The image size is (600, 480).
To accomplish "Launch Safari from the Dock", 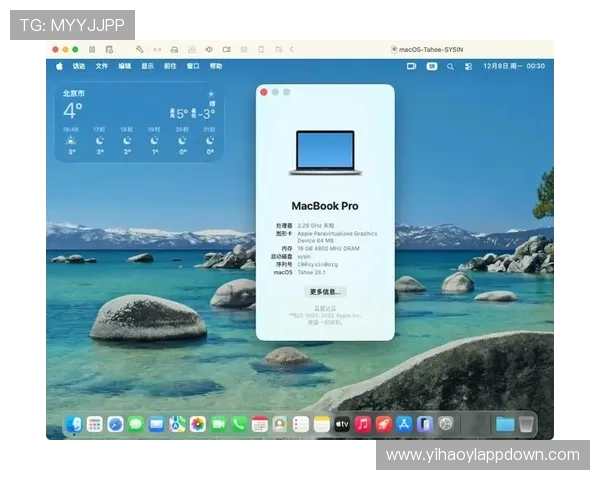I will [115, 424].
